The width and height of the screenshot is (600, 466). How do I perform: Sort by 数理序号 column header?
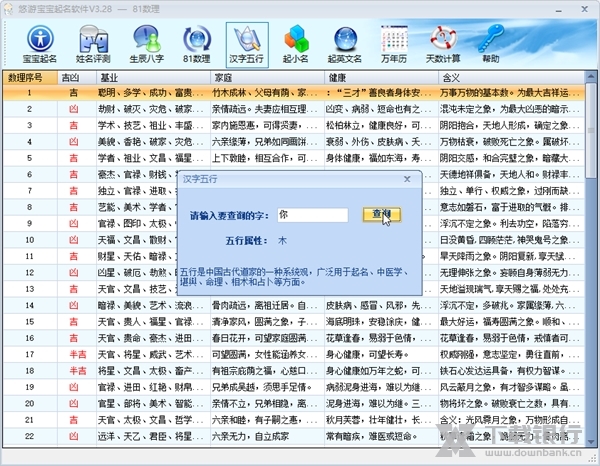point(30,78)
